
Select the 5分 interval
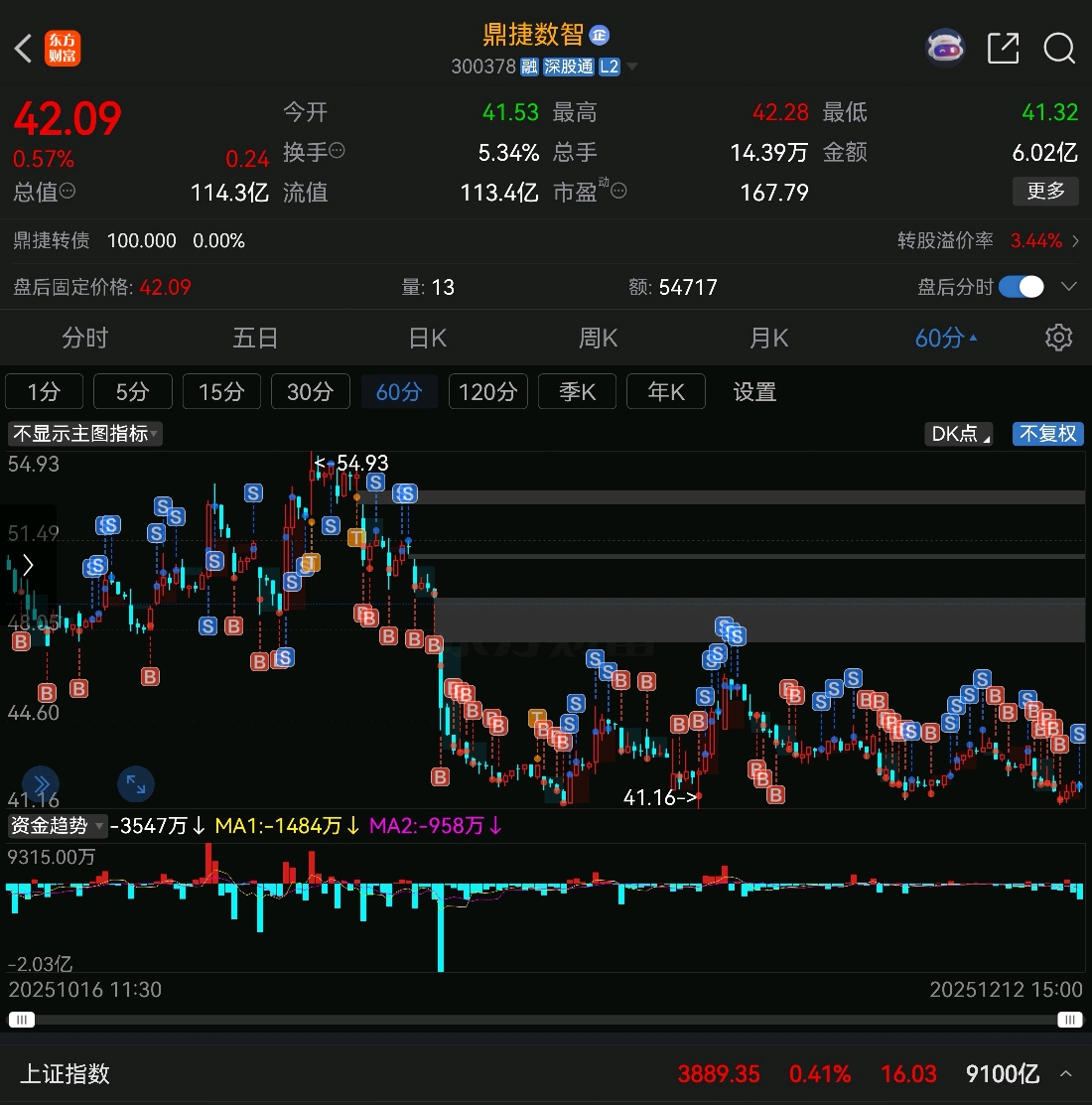[x=132, y=391]
